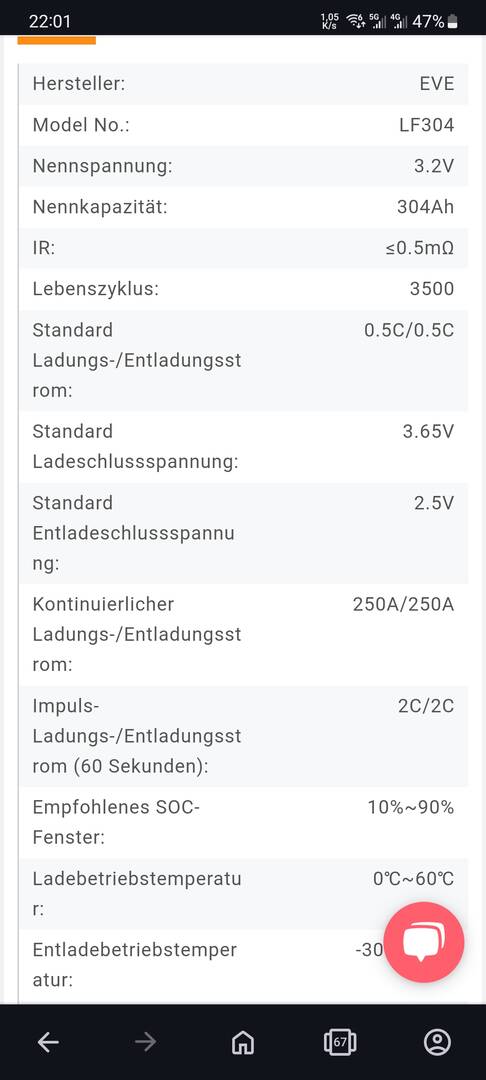Tap the Hersteller row label
Screen dimensions: 486x1080
pyautogui.click(x=78, y=84)
